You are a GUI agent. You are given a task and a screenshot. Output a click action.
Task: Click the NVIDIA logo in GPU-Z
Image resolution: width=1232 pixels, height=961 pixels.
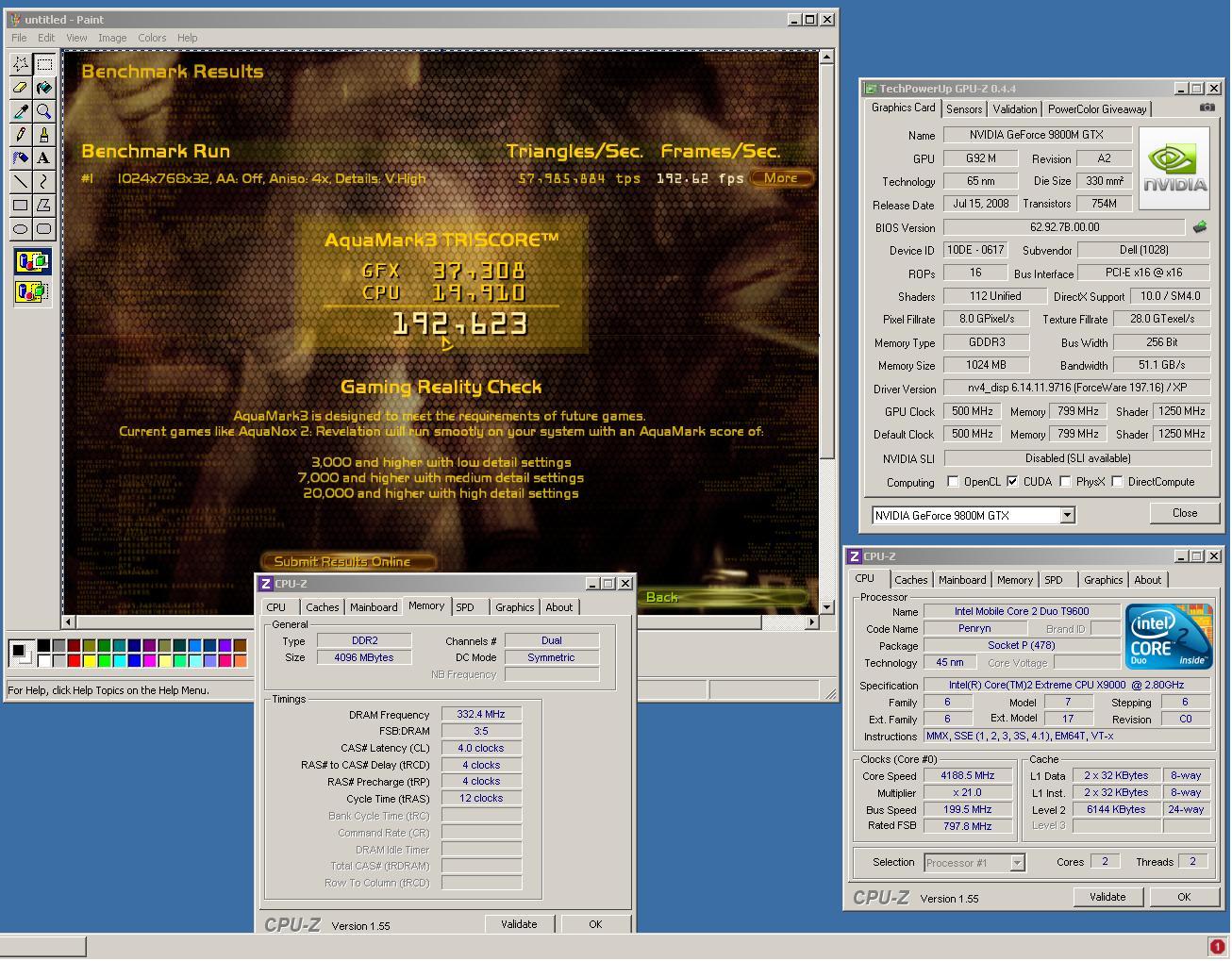[1174, 169]
